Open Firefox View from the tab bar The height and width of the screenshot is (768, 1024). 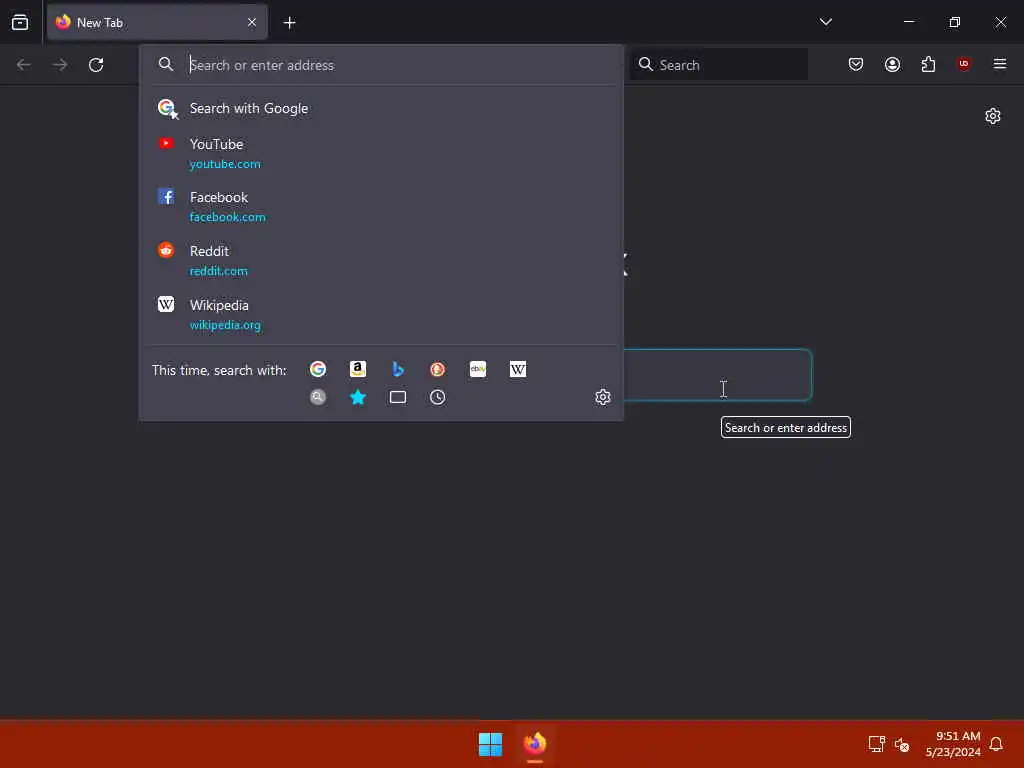pyautogui.click(x=20, y=22)
